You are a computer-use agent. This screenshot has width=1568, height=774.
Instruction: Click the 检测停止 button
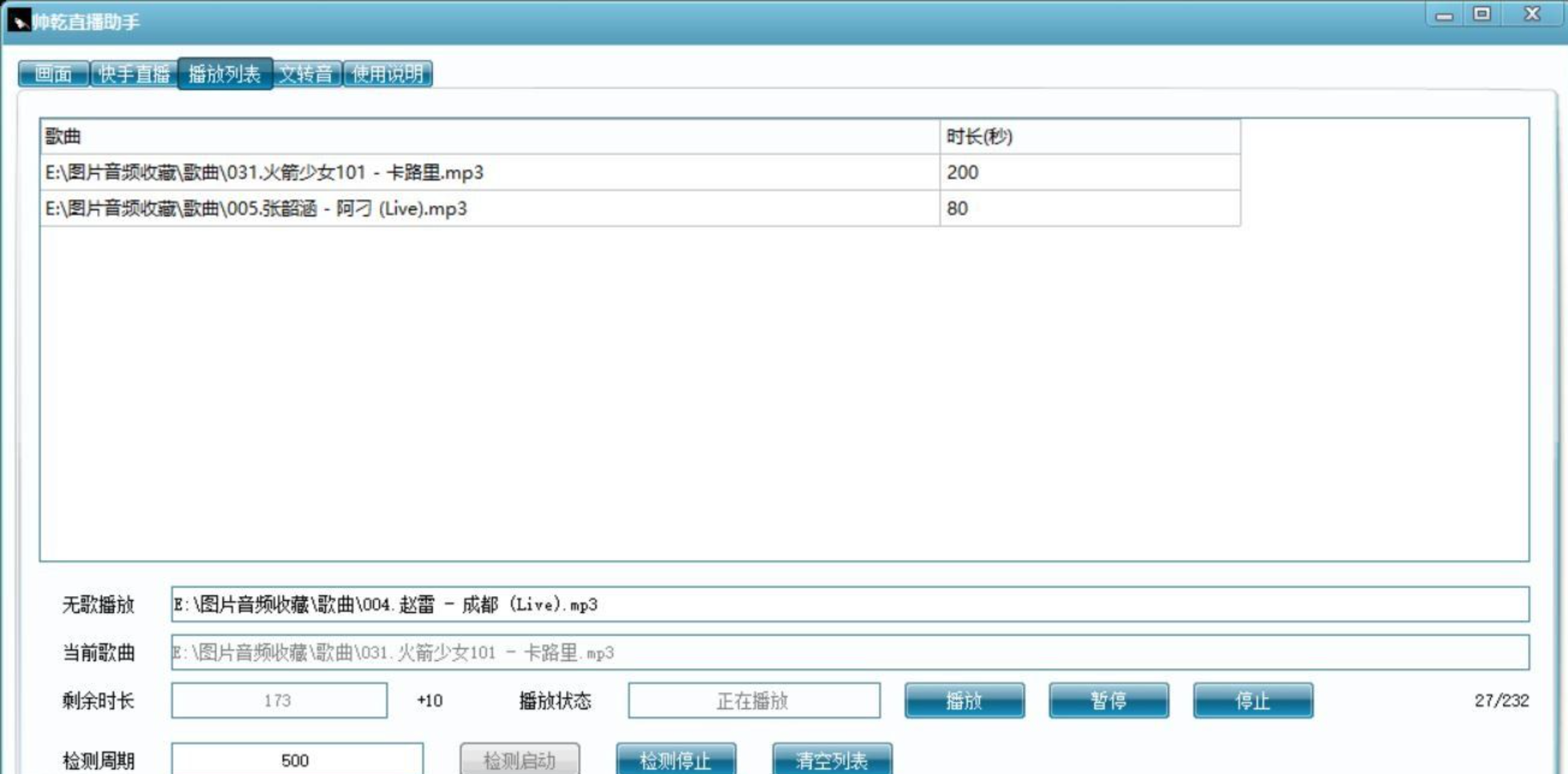pyautogui.click(x=675, y=760)
